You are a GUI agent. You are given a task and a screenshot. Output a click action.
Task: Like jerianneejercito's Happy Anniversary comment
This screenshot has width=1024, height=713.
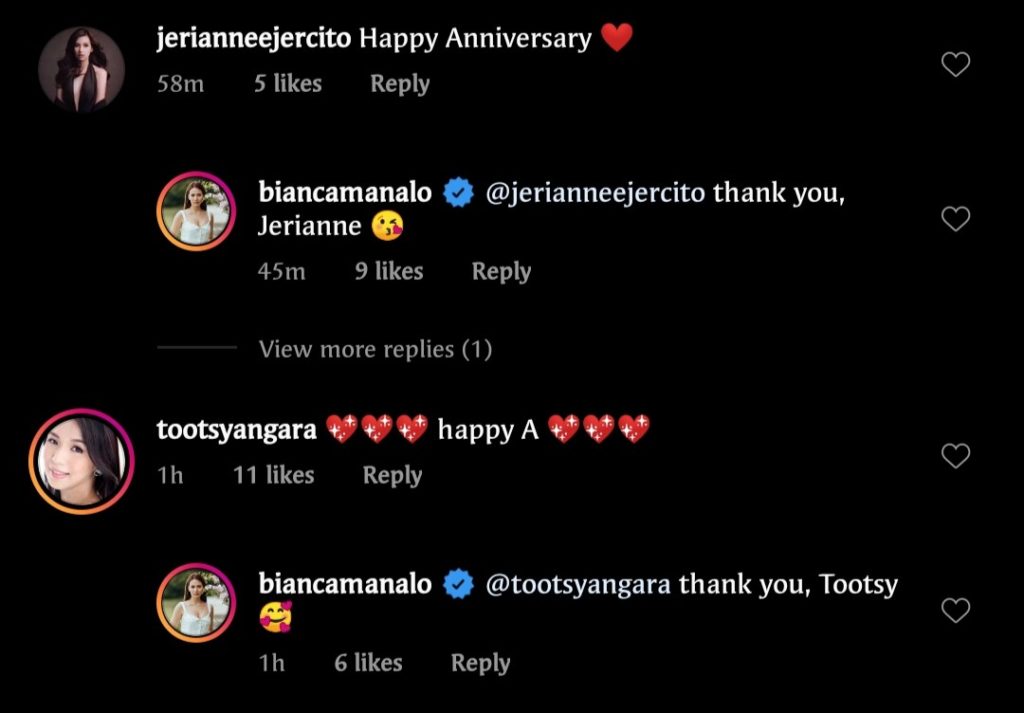coord(956,65)
